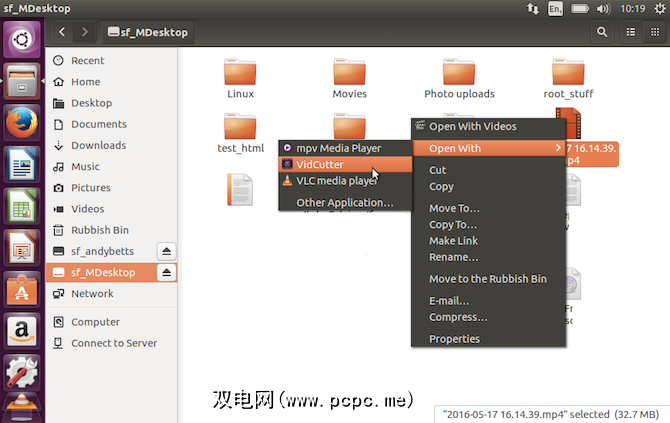Open Computer in the sidebar

pyautogui.click(x=112, y=322)
